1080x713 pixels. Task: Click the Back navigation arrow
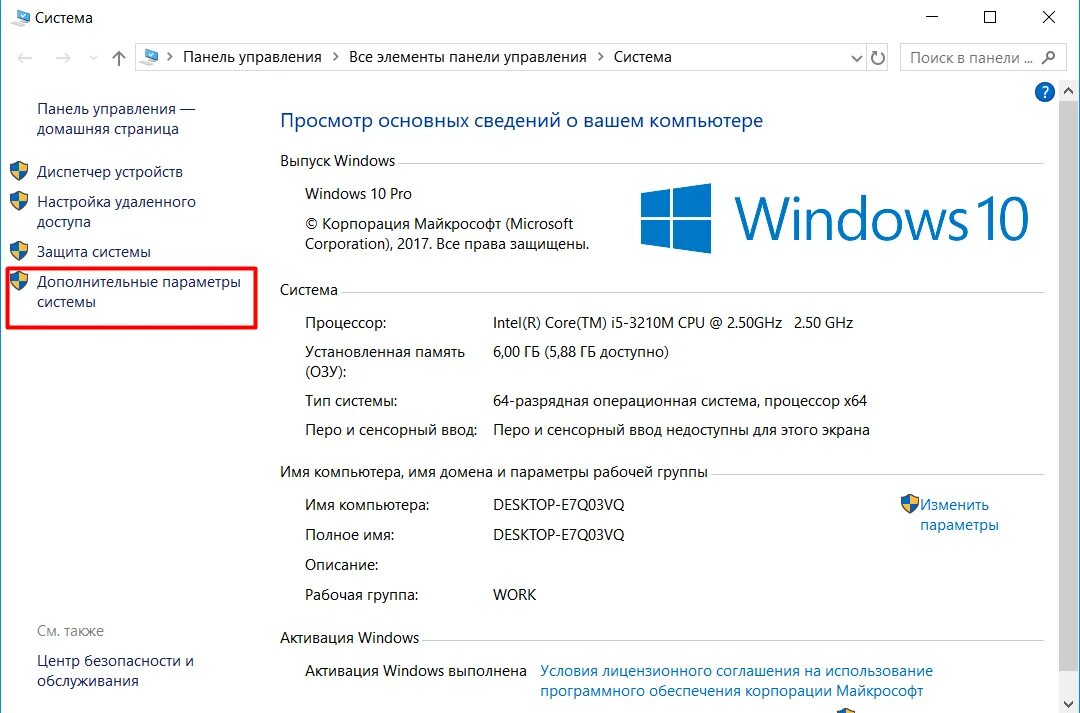pyautogui.click(x=25, y=58)
